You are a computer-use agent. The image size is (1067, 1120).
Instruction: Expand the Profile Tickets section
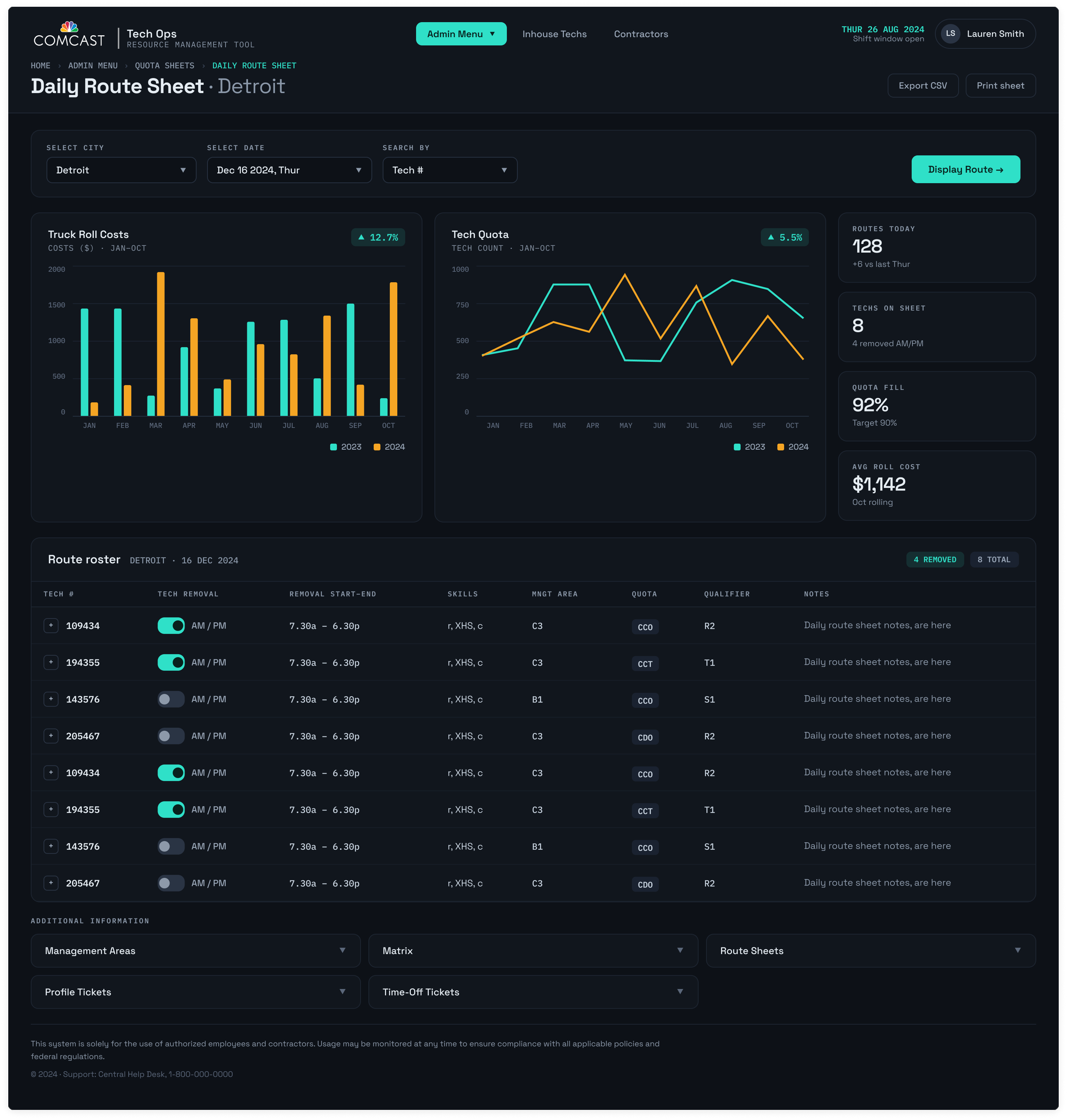196,992
